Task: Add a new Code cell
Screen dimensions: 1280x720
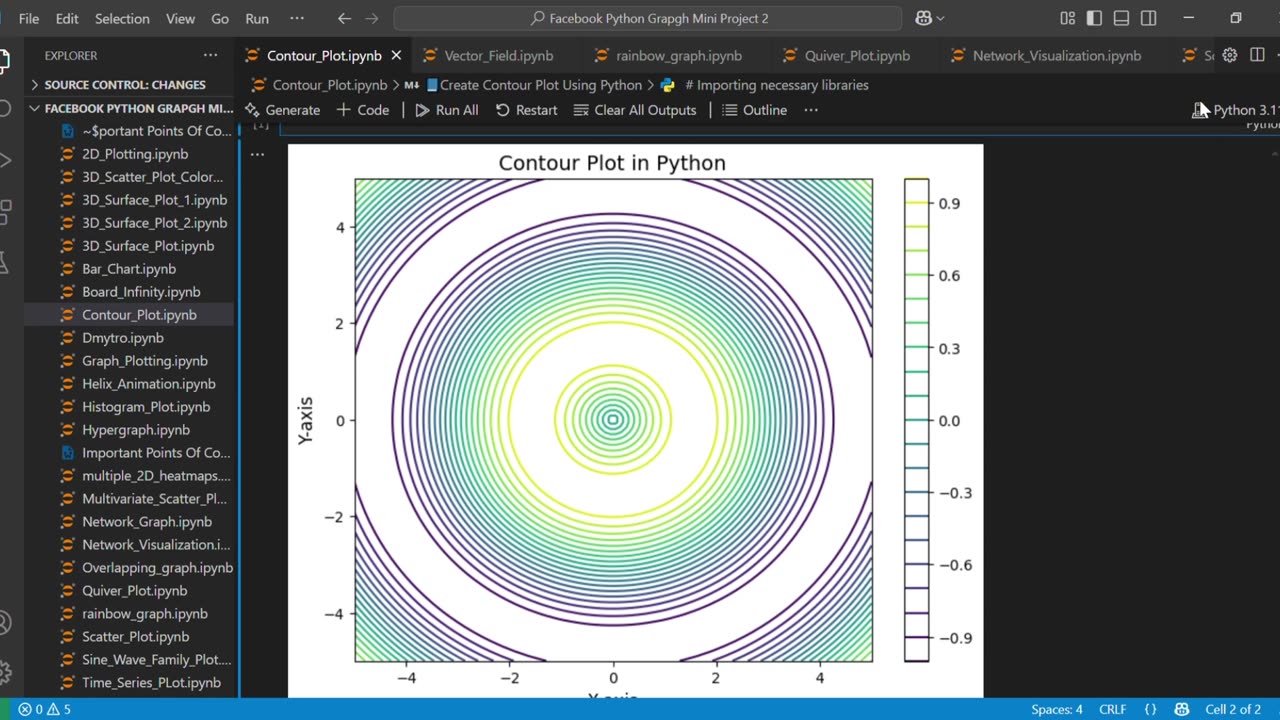Action: tap(363, 110)
